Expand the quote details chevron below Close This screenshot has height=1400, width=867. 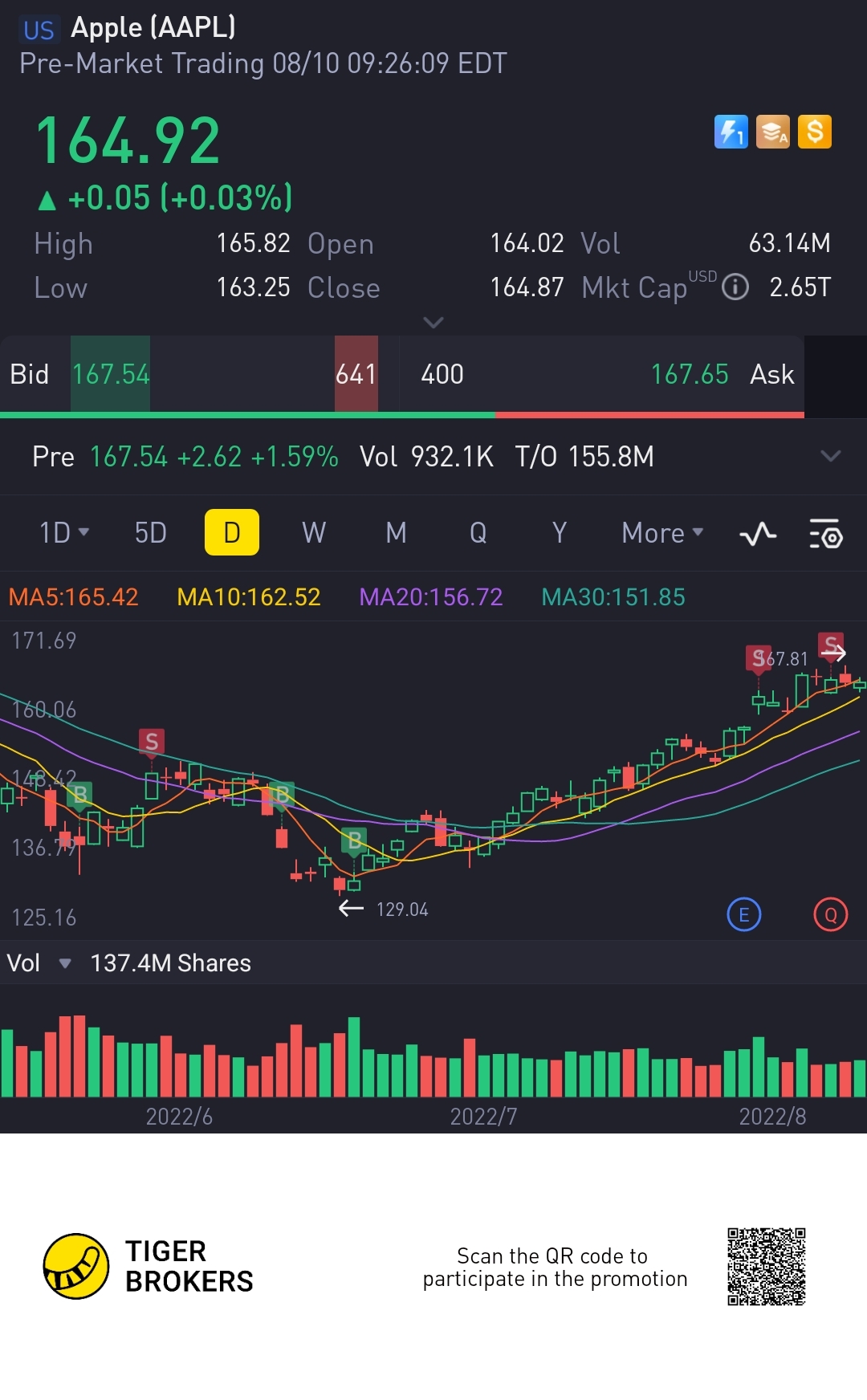click(x=433, y=323)
